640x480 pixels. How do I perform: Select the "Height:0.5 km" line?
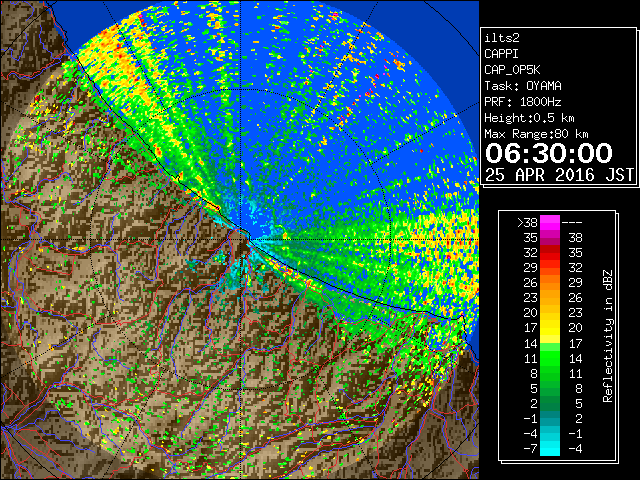click(x=529, y=118)
